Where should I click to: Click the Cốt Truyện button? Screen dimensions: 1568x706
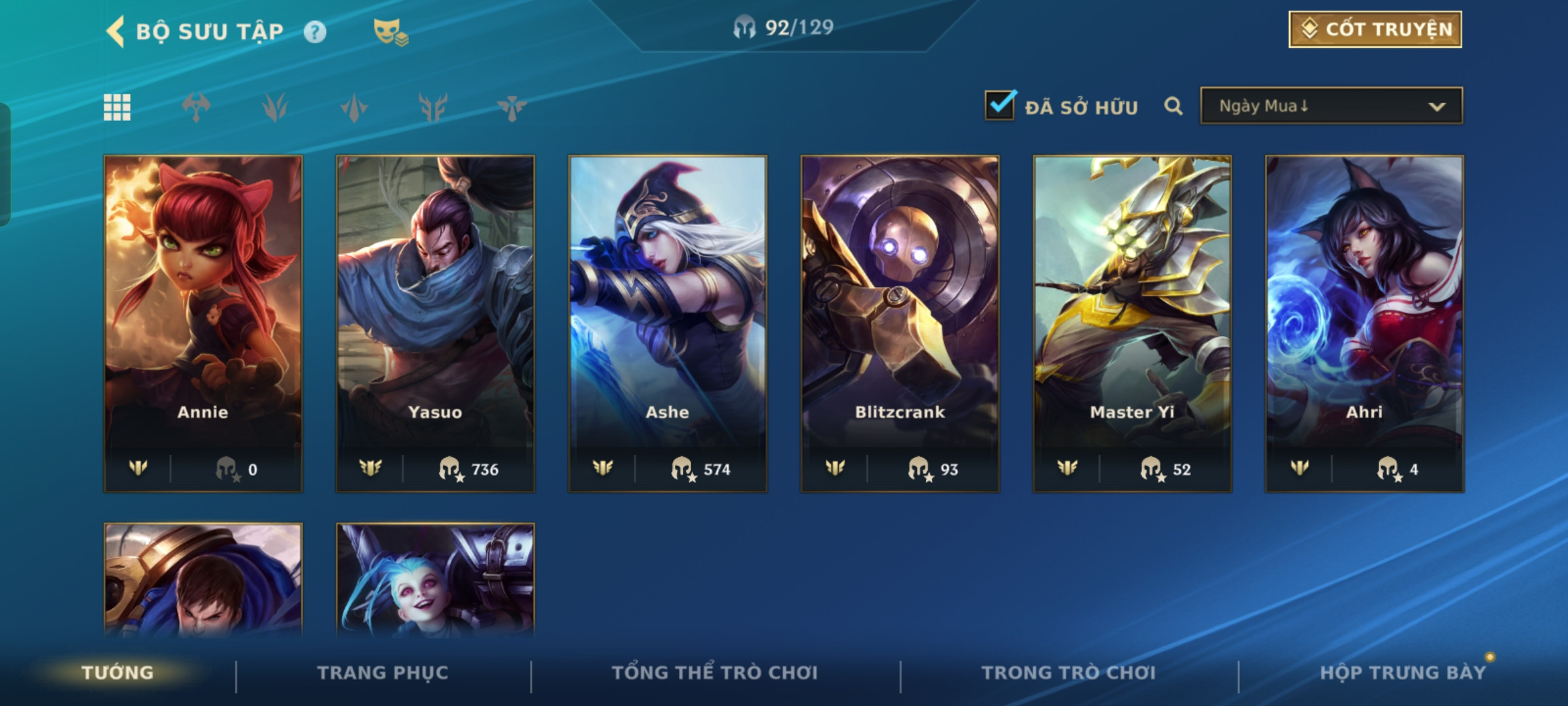click(x=1375, y=29)
